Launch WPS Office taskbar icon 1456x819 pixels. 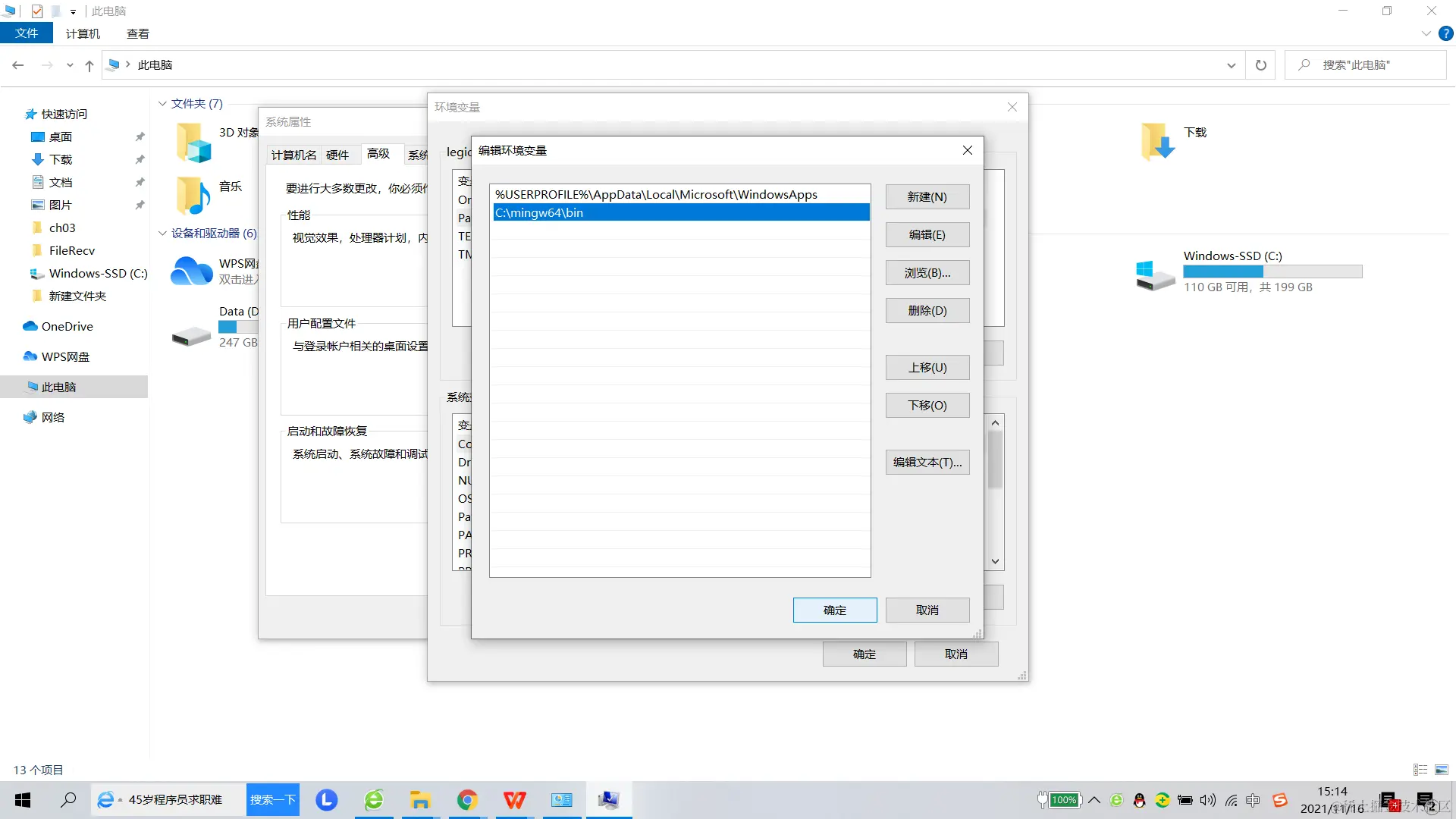tap(514, 800)
